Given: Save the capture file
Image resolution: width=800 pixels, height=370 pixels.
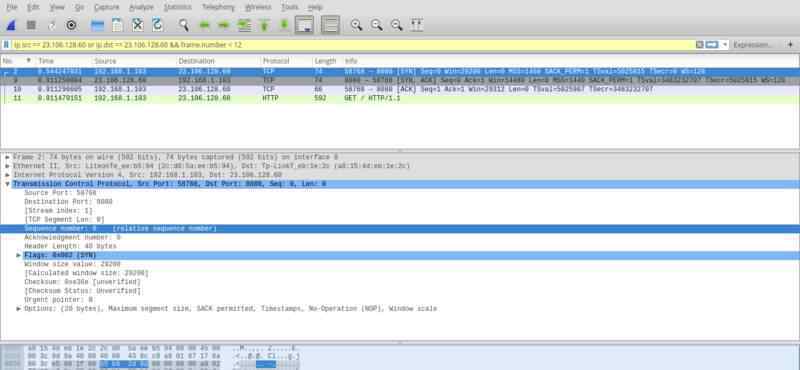Looking at the screenshot, I should click(117, 25).
